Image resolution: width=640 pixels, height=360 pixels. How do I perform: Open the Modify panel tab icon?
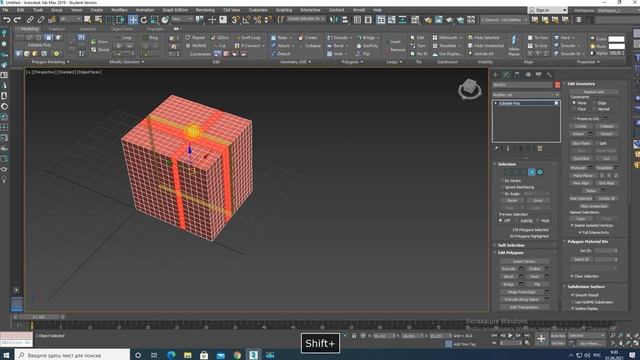tap(507, 75)
